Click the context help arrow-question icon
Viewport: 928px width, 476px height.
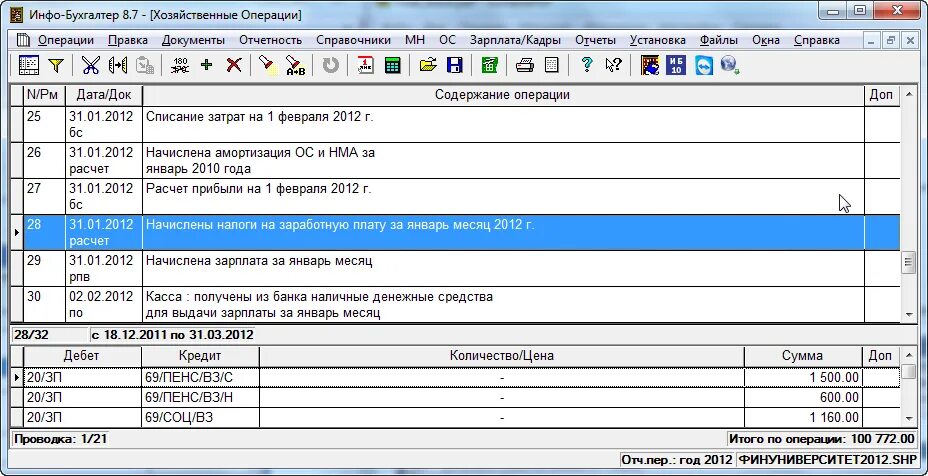pos(613,65)
